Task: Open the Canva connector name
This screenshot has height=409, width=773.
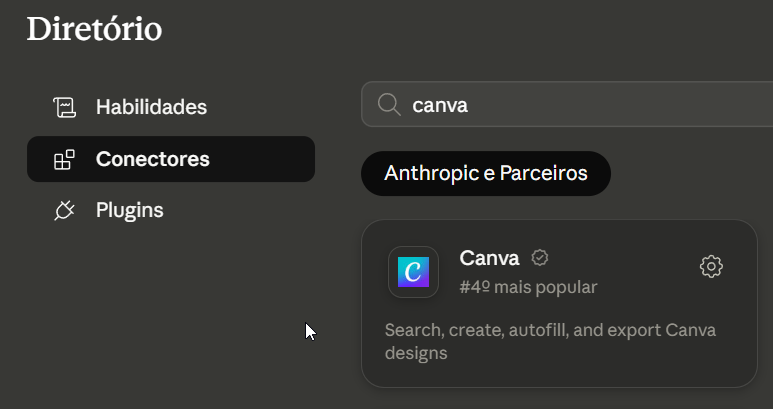Action: pyautogui.click(x=489, y=258)
